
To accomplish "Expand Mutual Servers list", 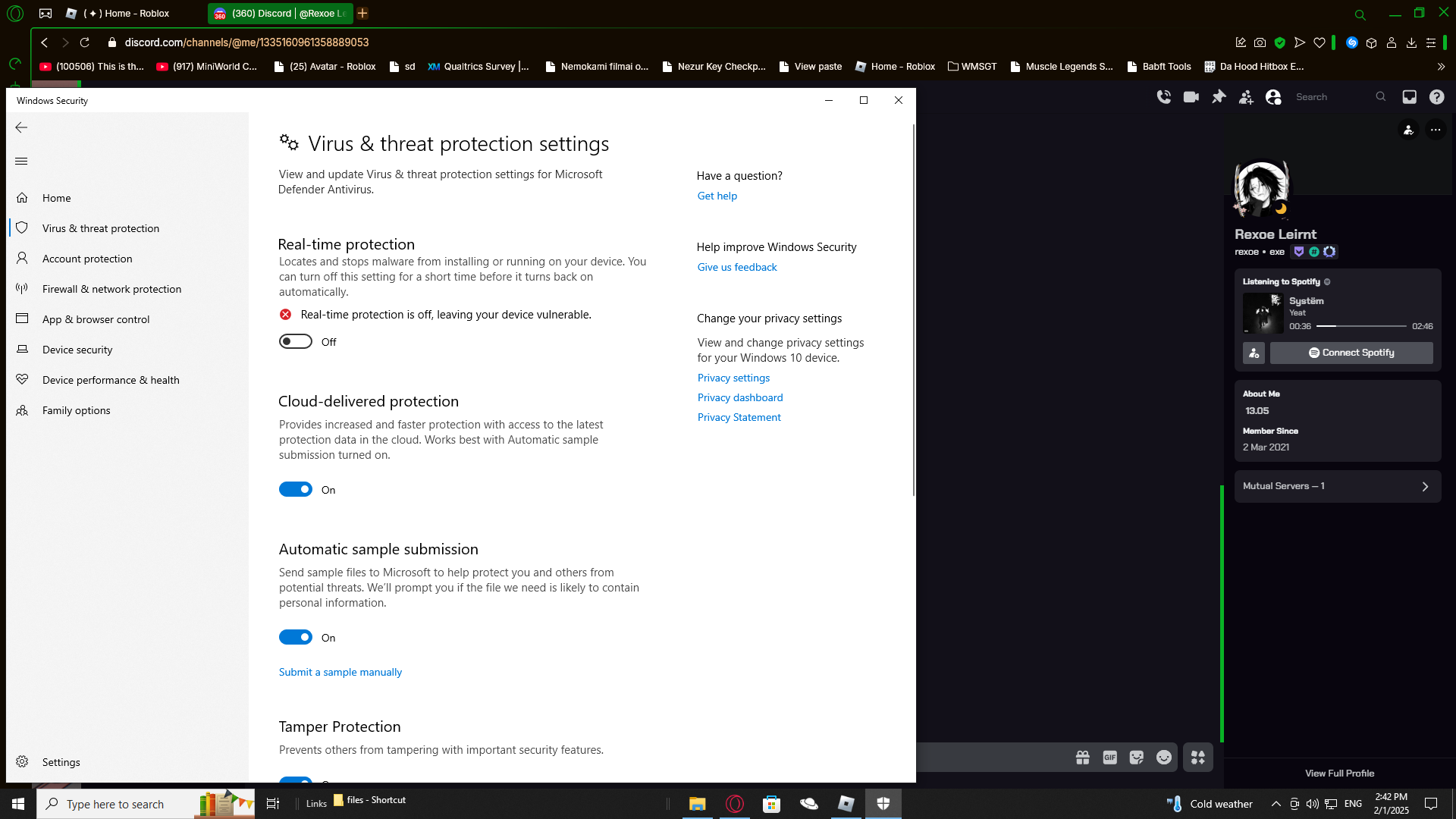I will click(x=1337, y=486).
